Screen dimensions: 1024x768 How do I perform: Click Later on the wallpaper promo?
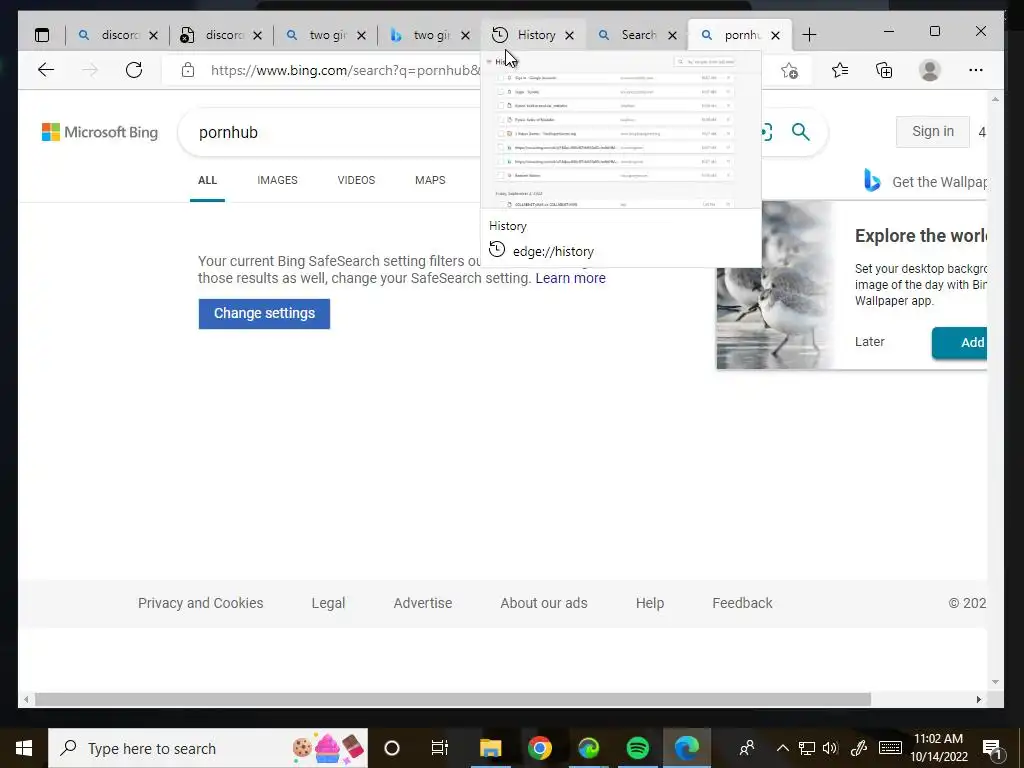(869, 342)
